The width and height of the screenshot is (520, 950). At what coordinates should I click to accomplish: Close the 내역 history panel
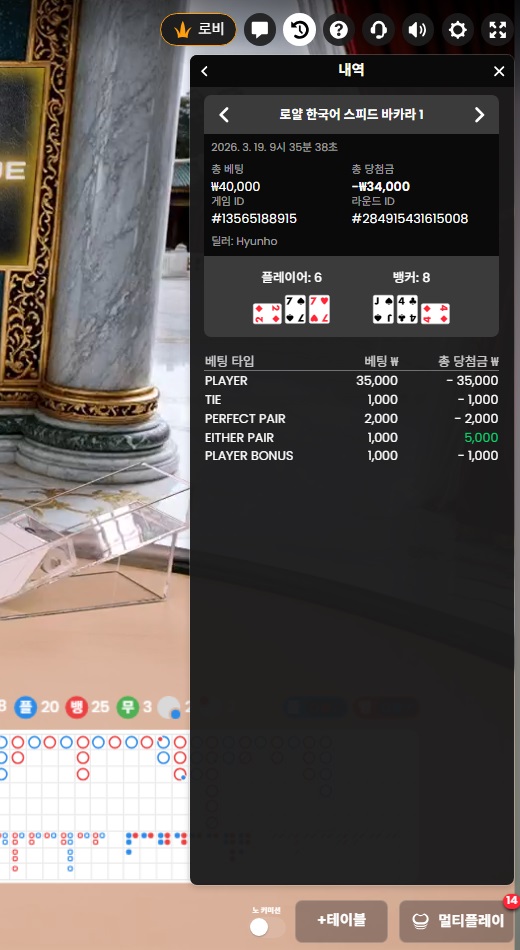[499, 71]
